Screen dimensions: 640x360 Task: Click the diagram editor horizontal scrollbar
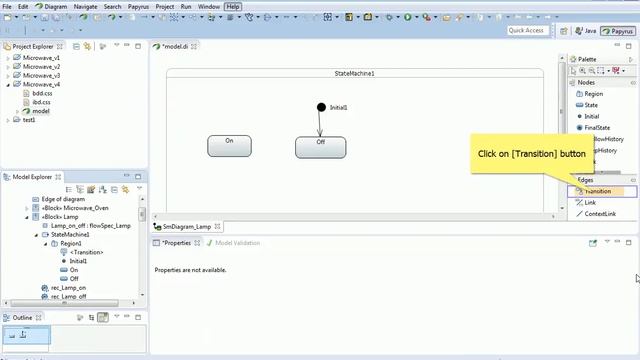[353, 216]
